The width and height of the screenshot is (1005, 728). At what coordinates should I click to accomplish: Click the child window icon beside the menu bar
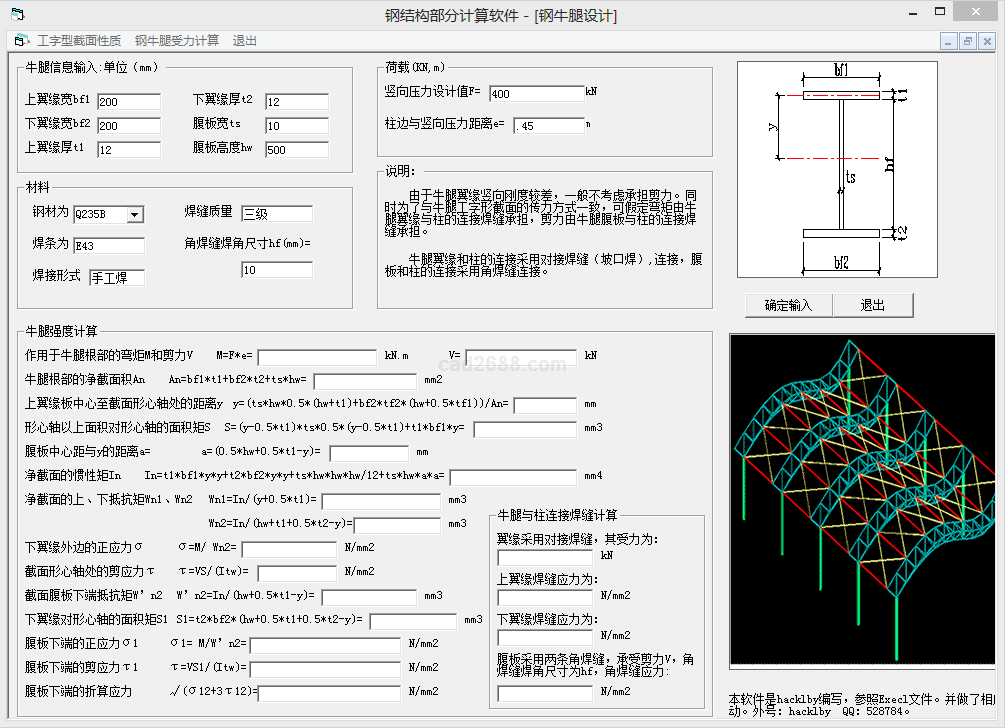tap(20, 41)
